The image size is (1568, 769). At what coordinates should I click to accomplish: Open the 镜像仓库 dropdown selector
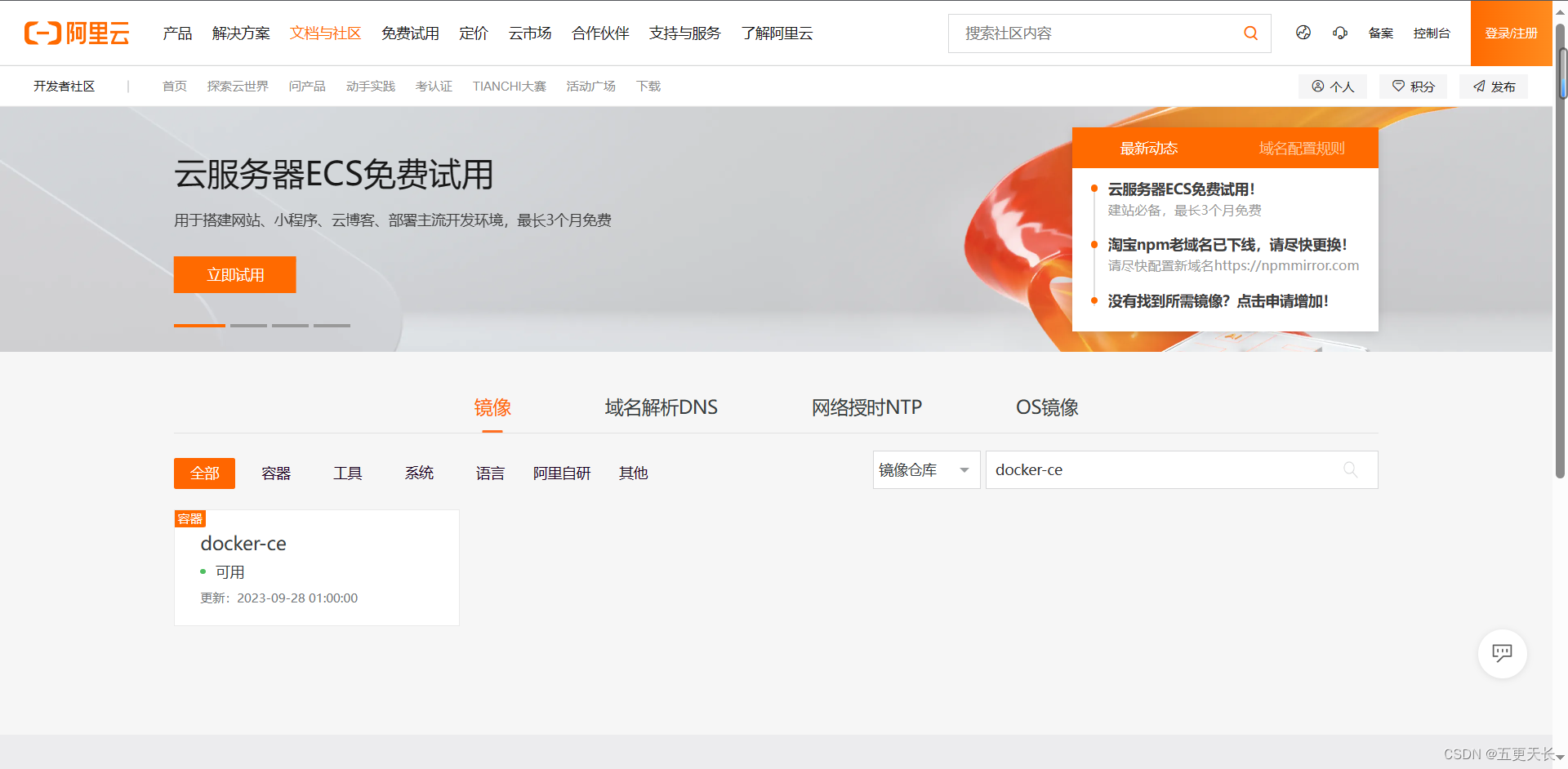tap(925, 469)
